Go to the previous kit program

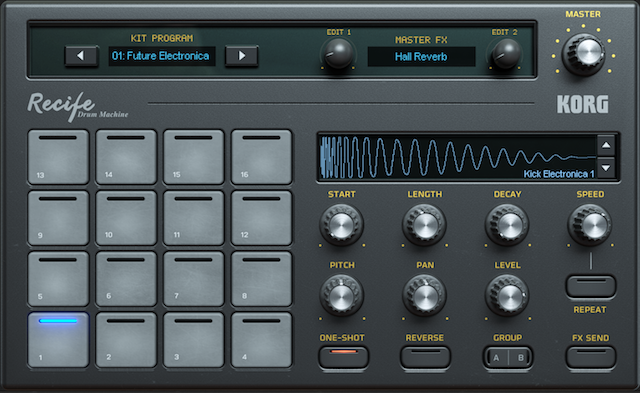[x=81, y=56]
